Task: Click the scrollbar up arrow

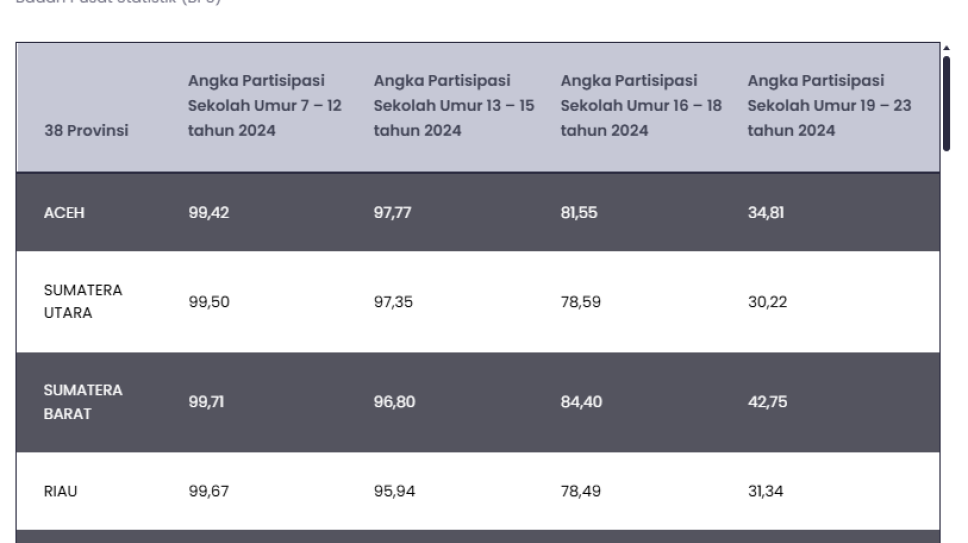Action: coord(946,48)
